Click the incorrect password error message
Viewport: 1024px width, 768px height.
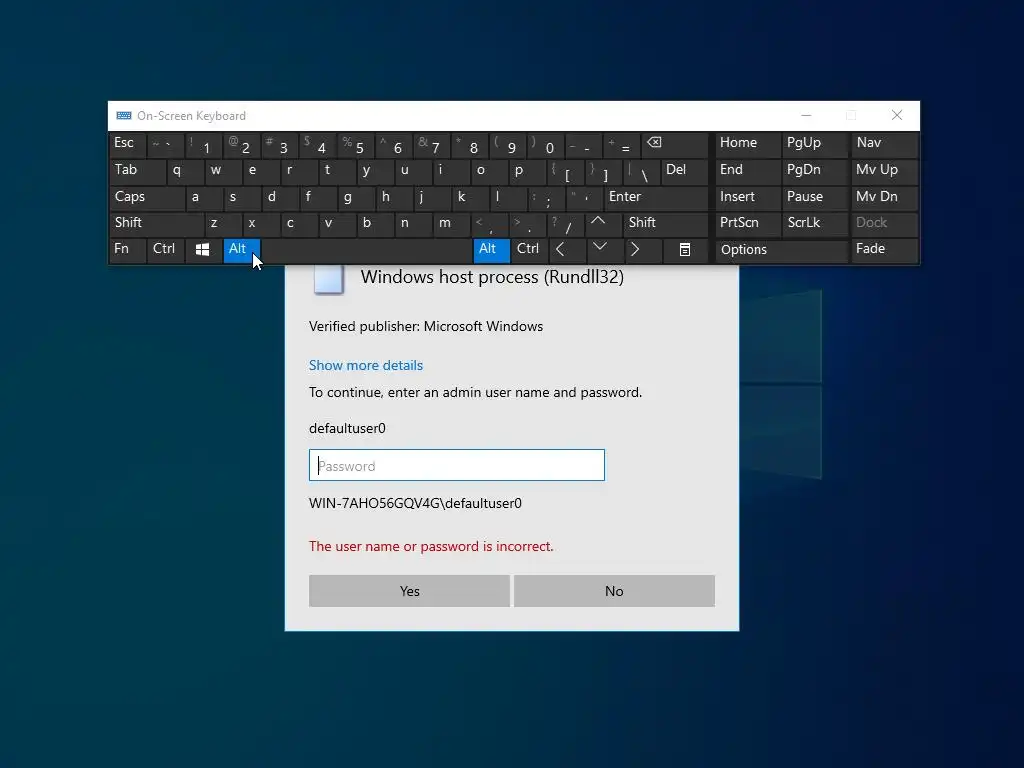(431, 546)
